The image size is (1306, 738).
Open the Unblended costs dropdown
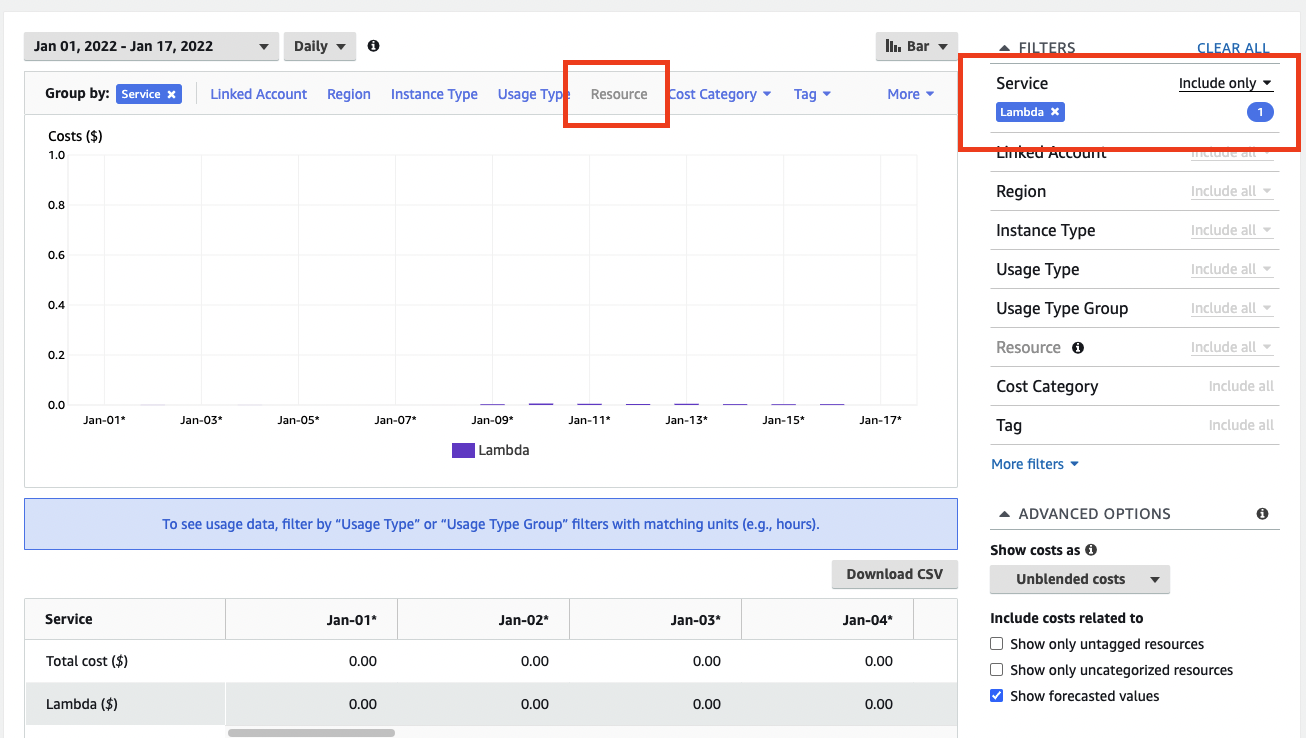(x=1080, y=579)
